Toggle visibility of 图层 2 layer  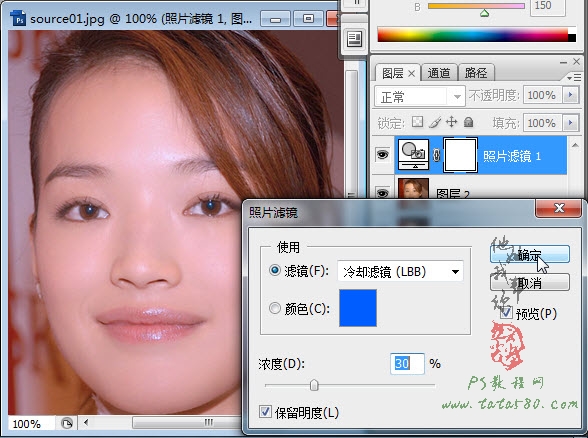pyautogui.click(x=382, y=193)
